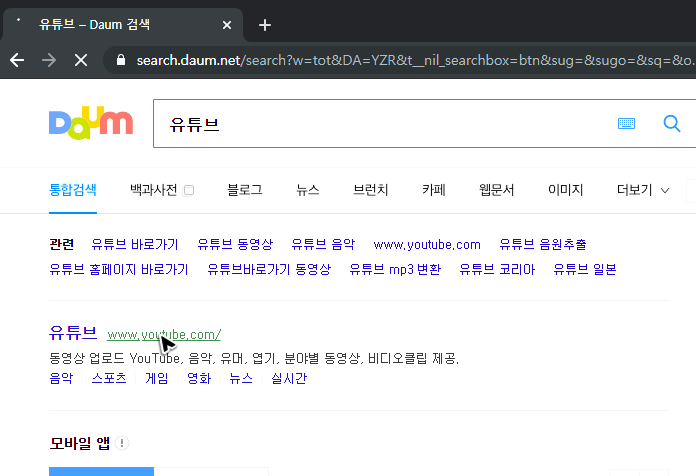Viewport: 696px width, 476px height.
Task: Click related search 유튜브 음원추출
Action: point(542,244)
